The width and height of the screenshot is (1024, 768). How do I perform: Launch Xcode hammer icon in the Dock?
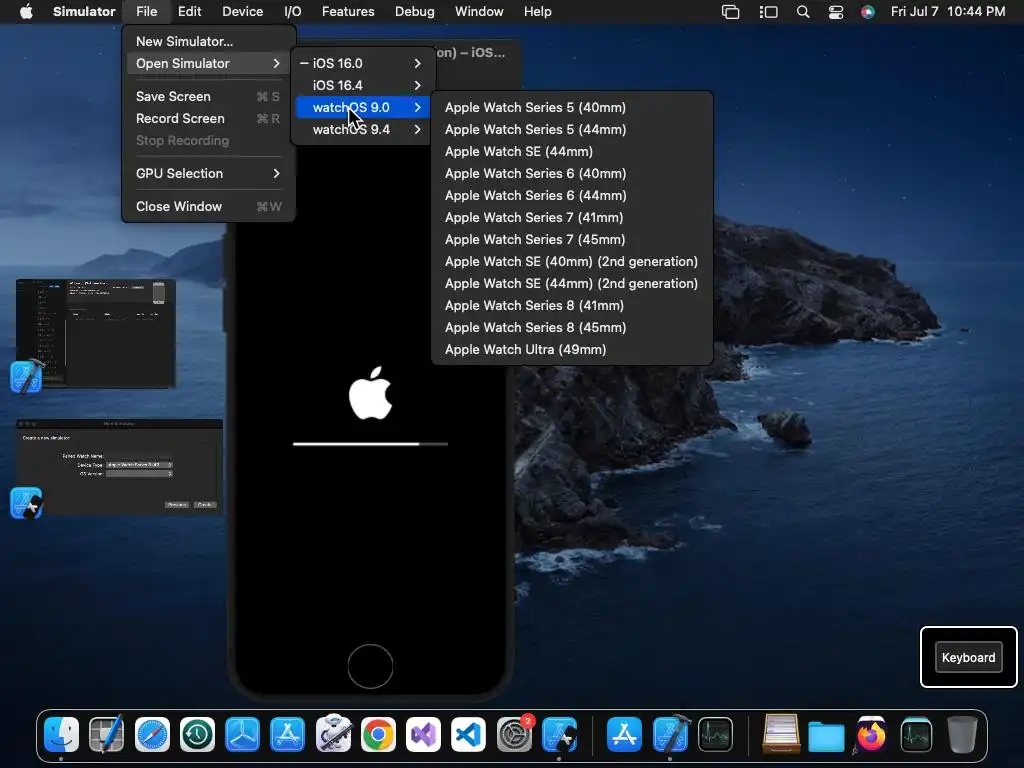click(x=671, y=735)
